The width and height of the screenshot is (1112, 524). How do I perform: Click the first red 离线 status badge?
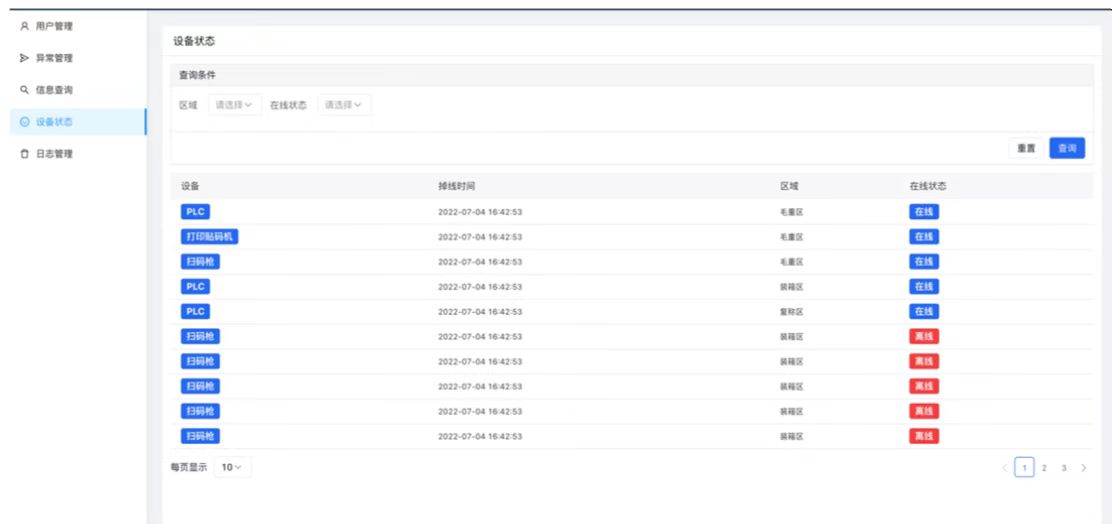[923, 337]
